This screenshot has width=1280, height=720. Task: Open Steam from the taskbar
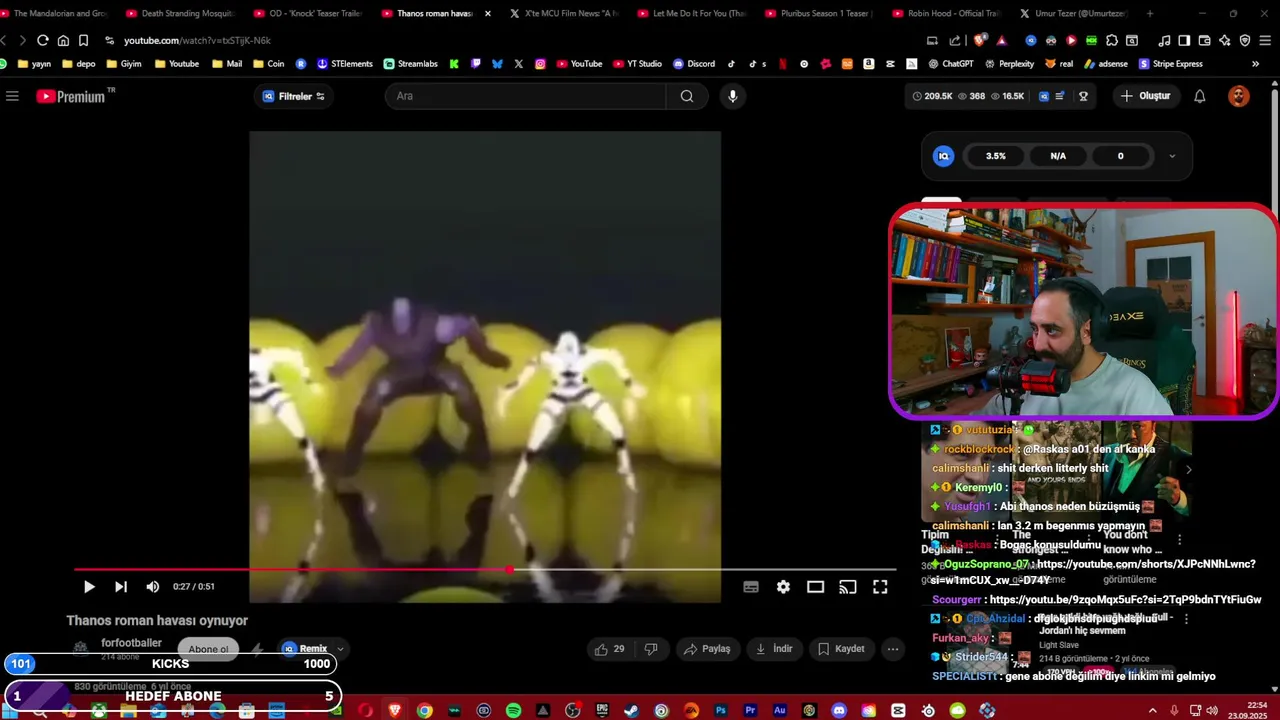pyautogui.click(x=631, y=711)
